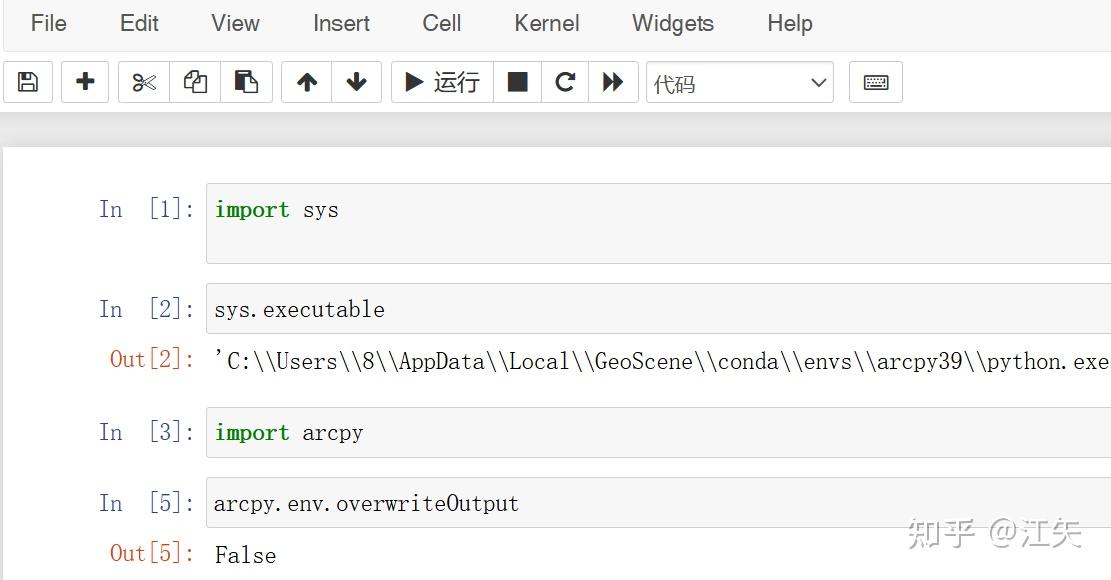Open the Kernel menu
1111x580 pixels.
546,23
